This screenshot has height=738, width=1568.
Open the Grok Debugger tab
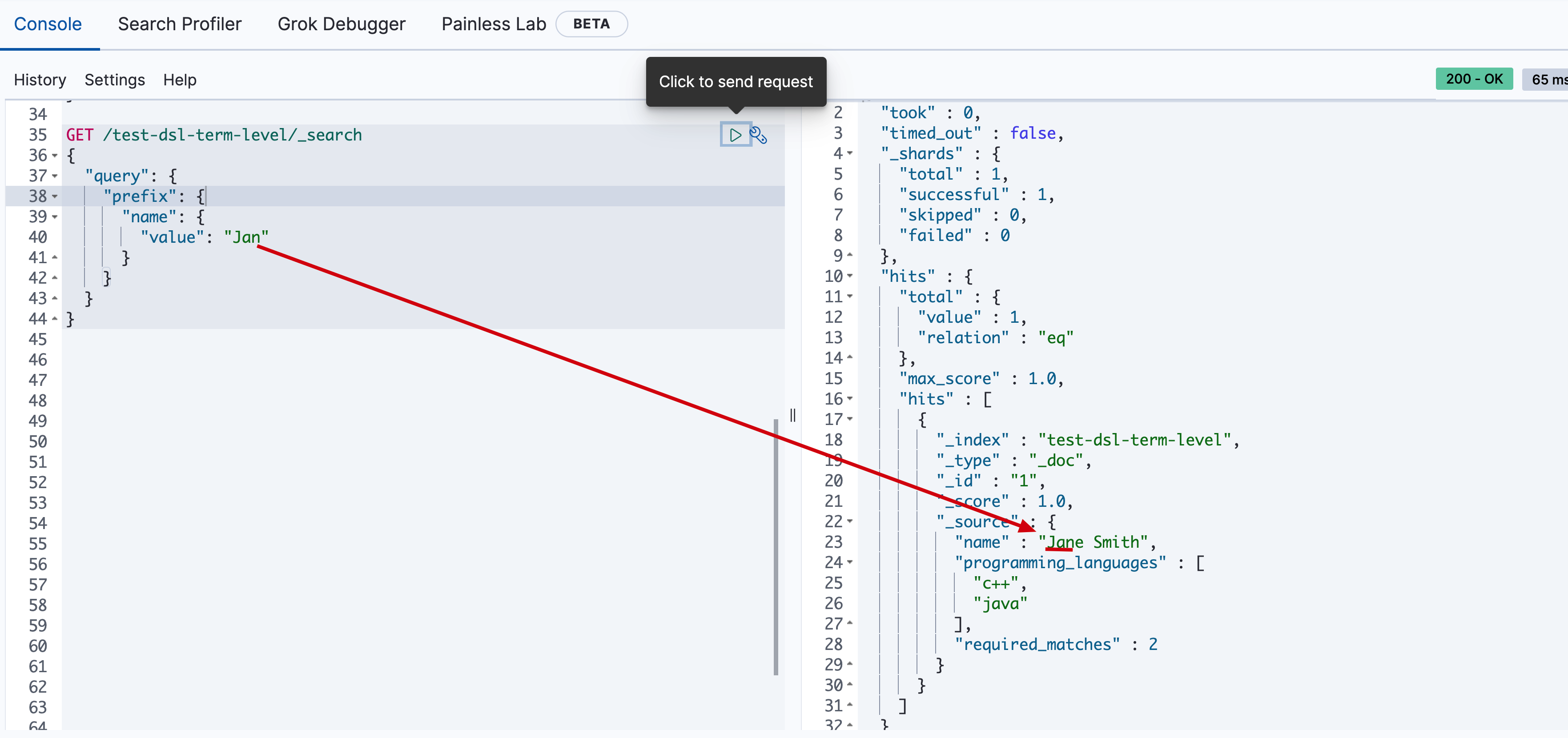click(x=341, y=24)
